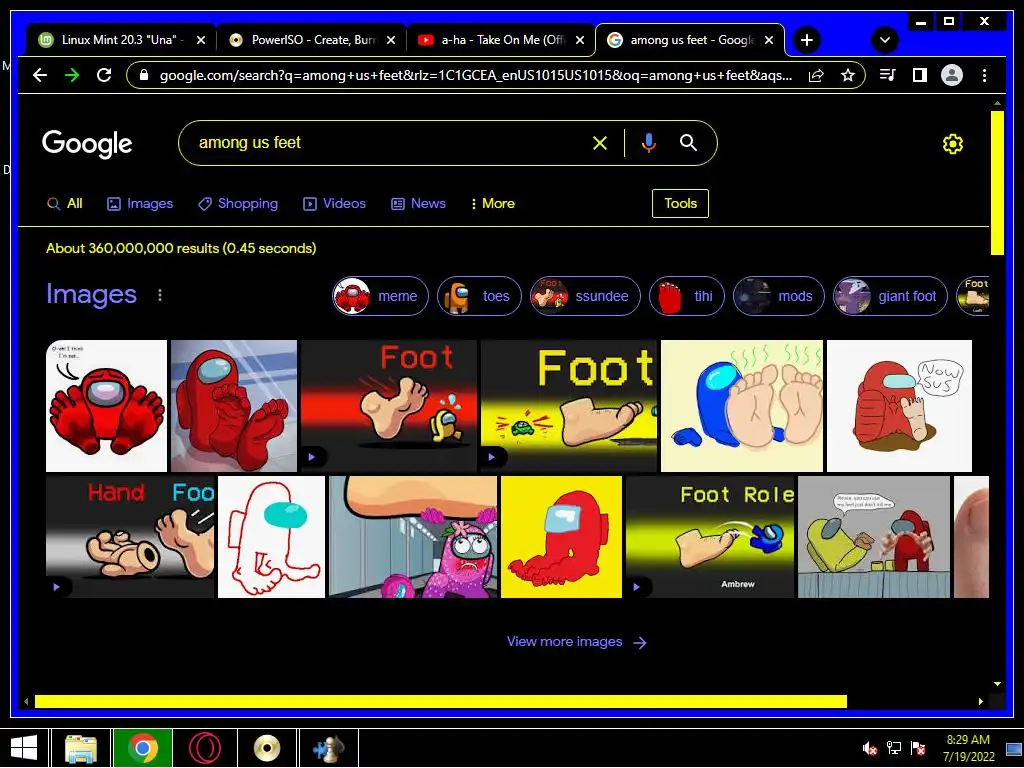
Task: Go back with the browser back arrow
Action: pos(40,75)
